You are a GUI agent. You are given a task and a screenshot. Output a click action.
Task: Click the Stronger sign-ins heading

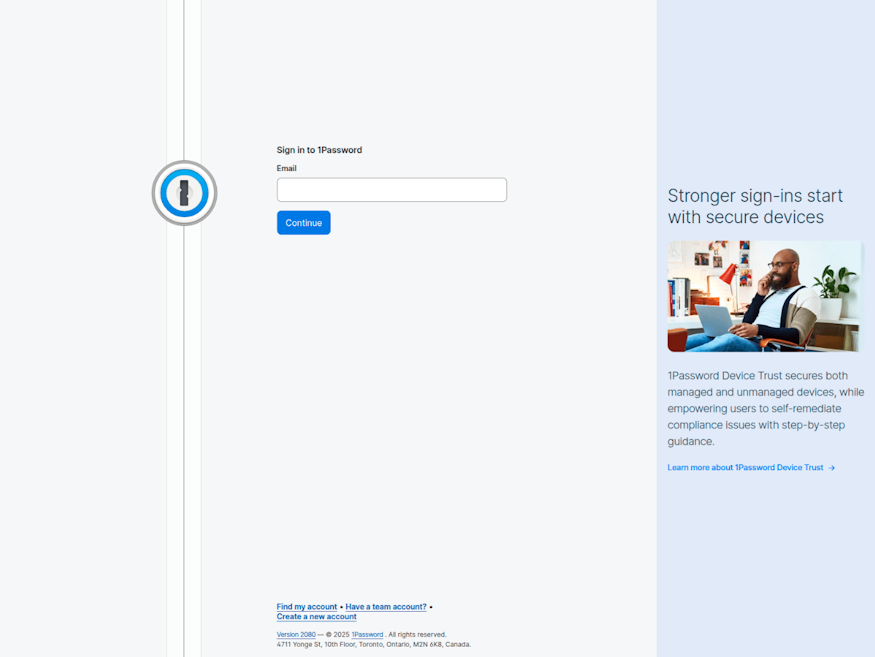pyautogui.click(x=755, y=206)
